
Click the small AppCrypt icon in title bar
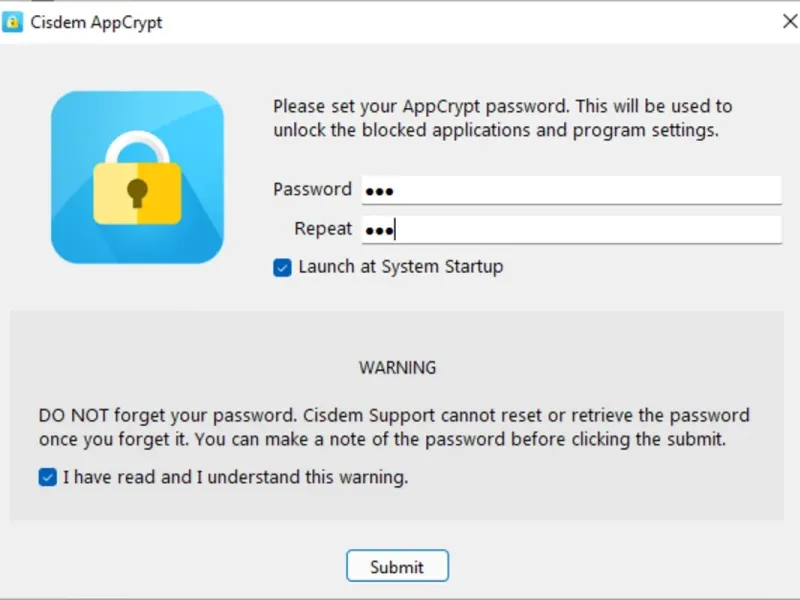click(x=12, y=22)
